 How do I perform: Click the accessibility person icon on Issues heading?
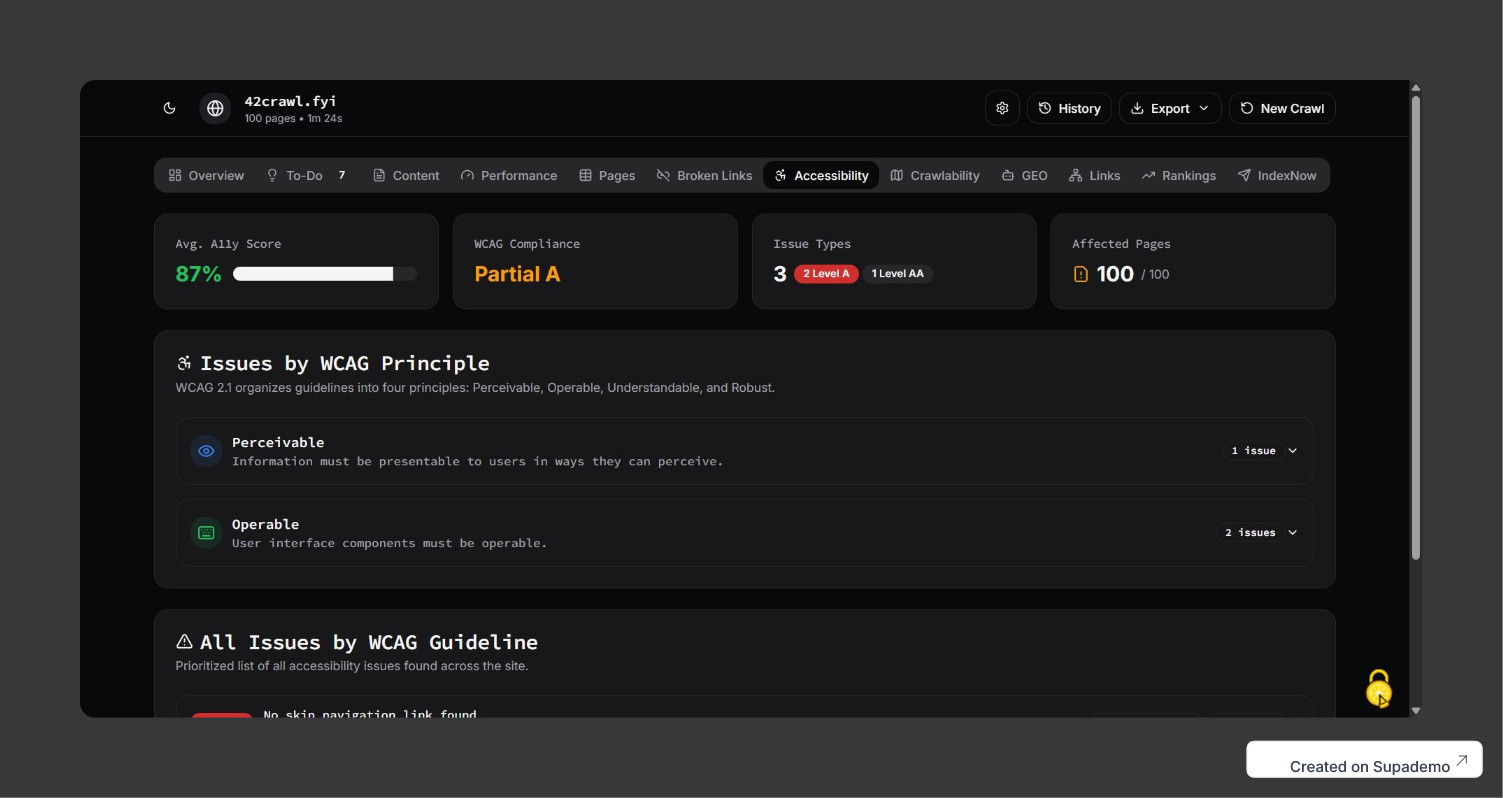[183, 363]
